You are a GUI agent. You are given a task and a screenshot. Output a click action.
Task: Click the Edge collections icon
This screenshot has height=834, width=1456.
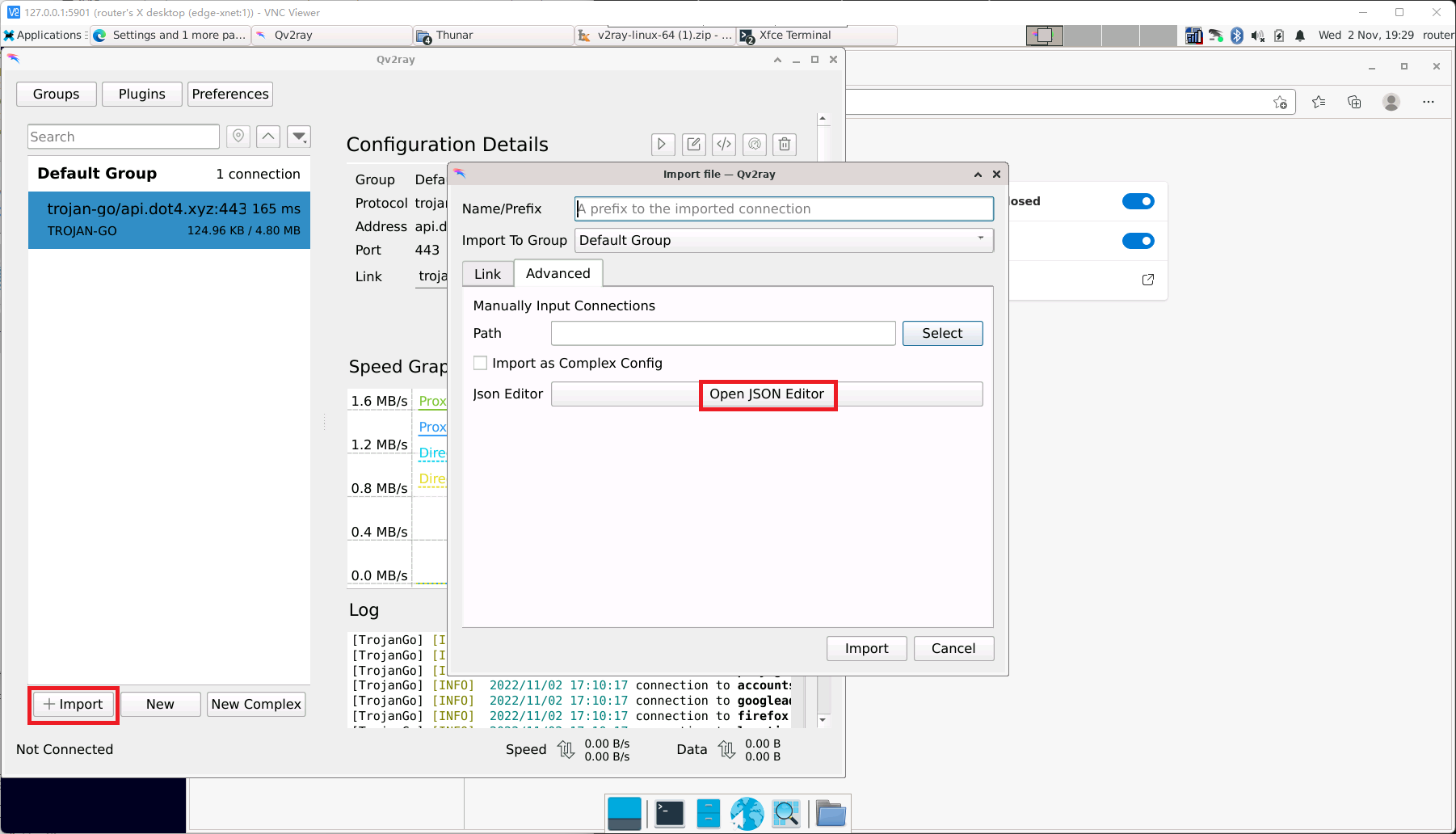[1355, 102]
